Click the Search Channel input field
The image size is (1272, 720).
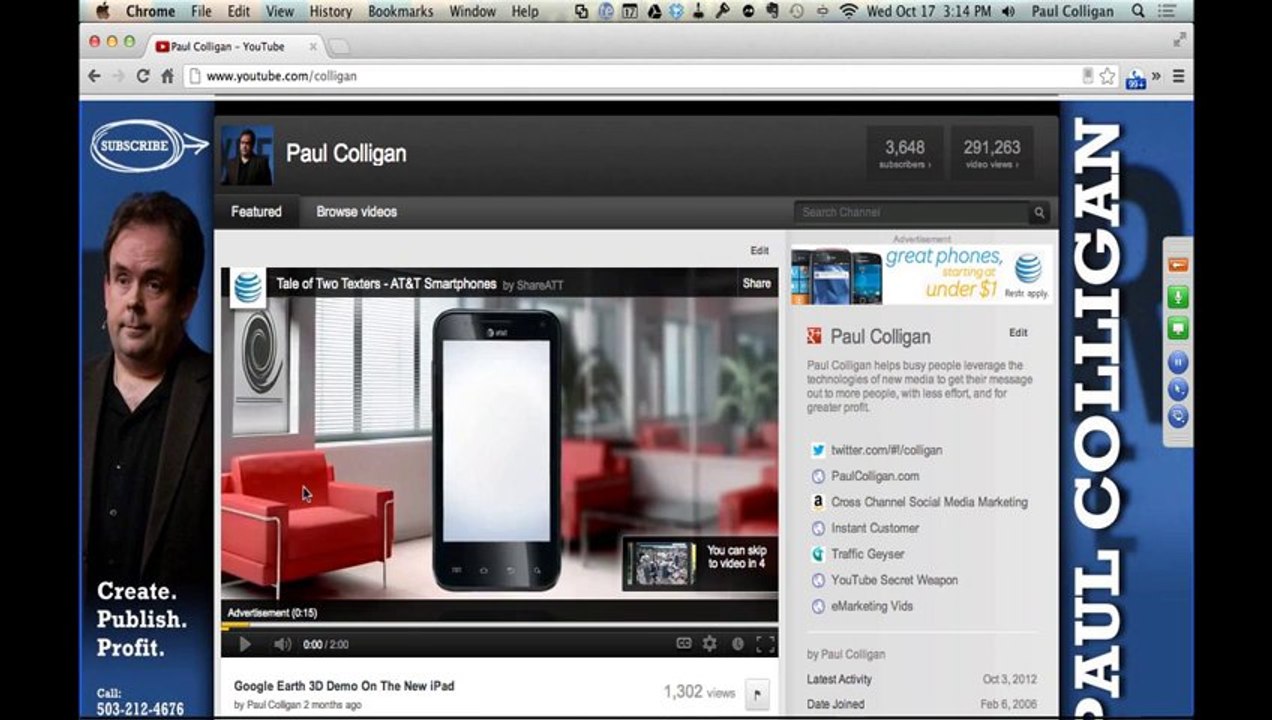(x=912, y=212)
